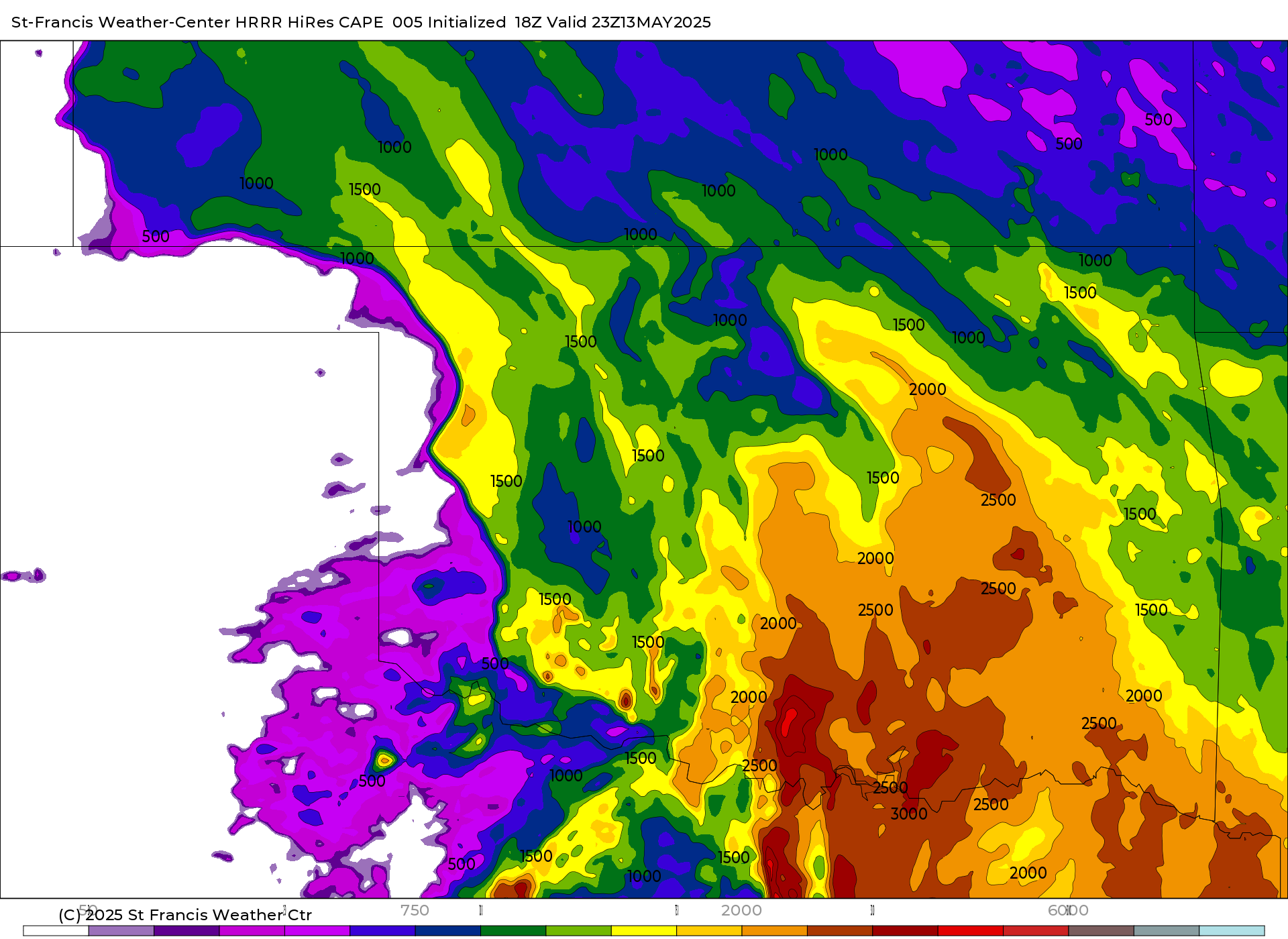Click the '3000' contour label on the map
The image size is (1288, 939).
(909, 814)
